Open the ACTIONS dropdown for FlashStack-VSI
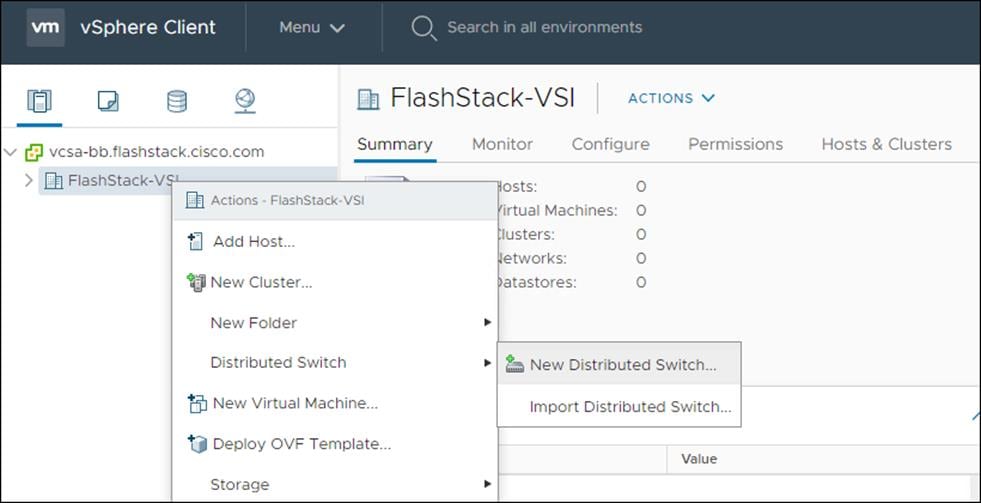The height and width of the screenshot is (503, 981). (671, 98)
